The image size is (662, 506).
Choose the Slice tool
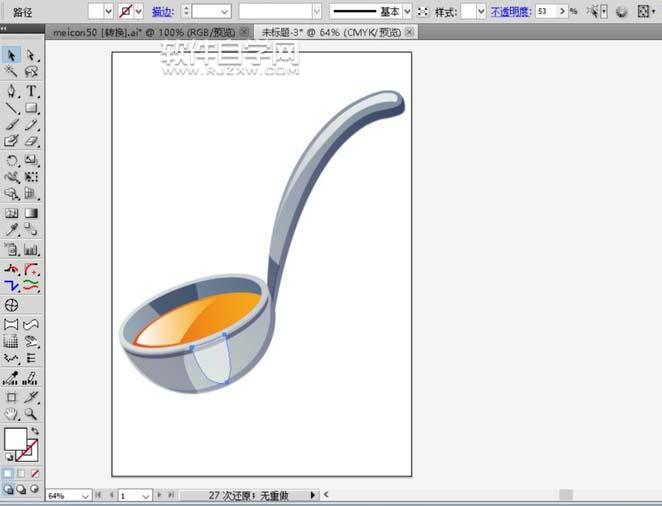pyautogui.click(x=31, y=397)
